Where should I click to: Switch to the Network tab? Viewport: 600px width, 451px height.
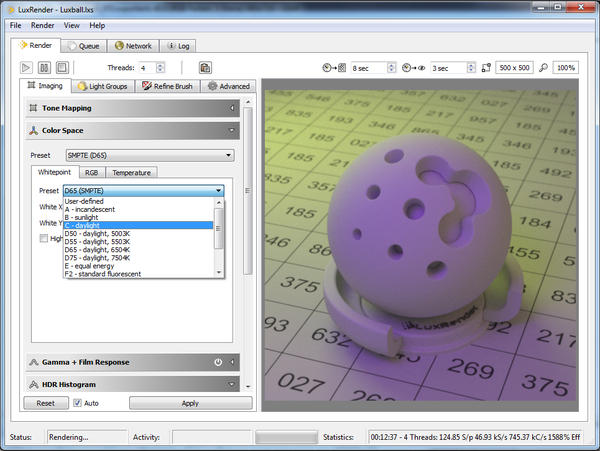click(133, 46)
